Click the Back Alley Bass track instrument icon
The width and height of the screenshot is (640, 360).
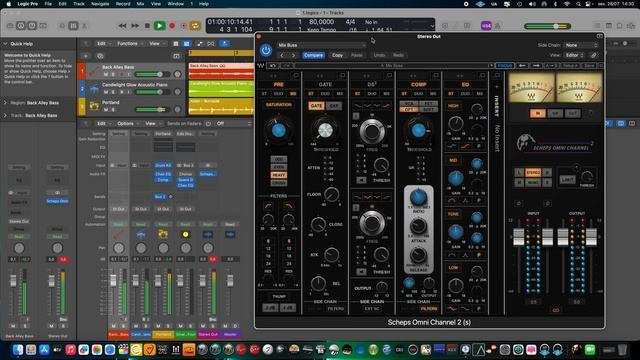94,71
